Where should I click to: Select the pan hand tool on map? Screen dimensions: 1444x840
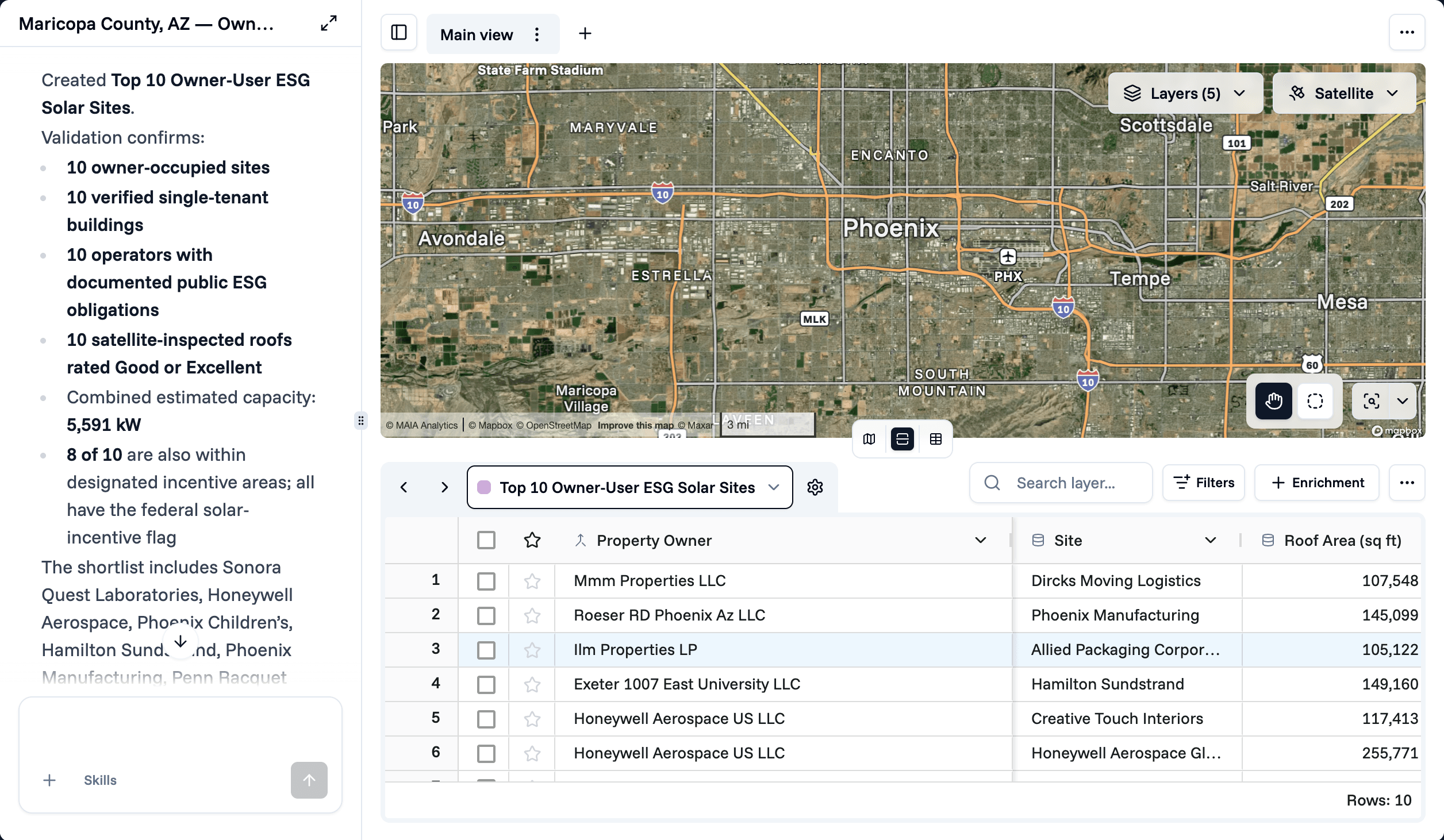[x=1274, y=401]
